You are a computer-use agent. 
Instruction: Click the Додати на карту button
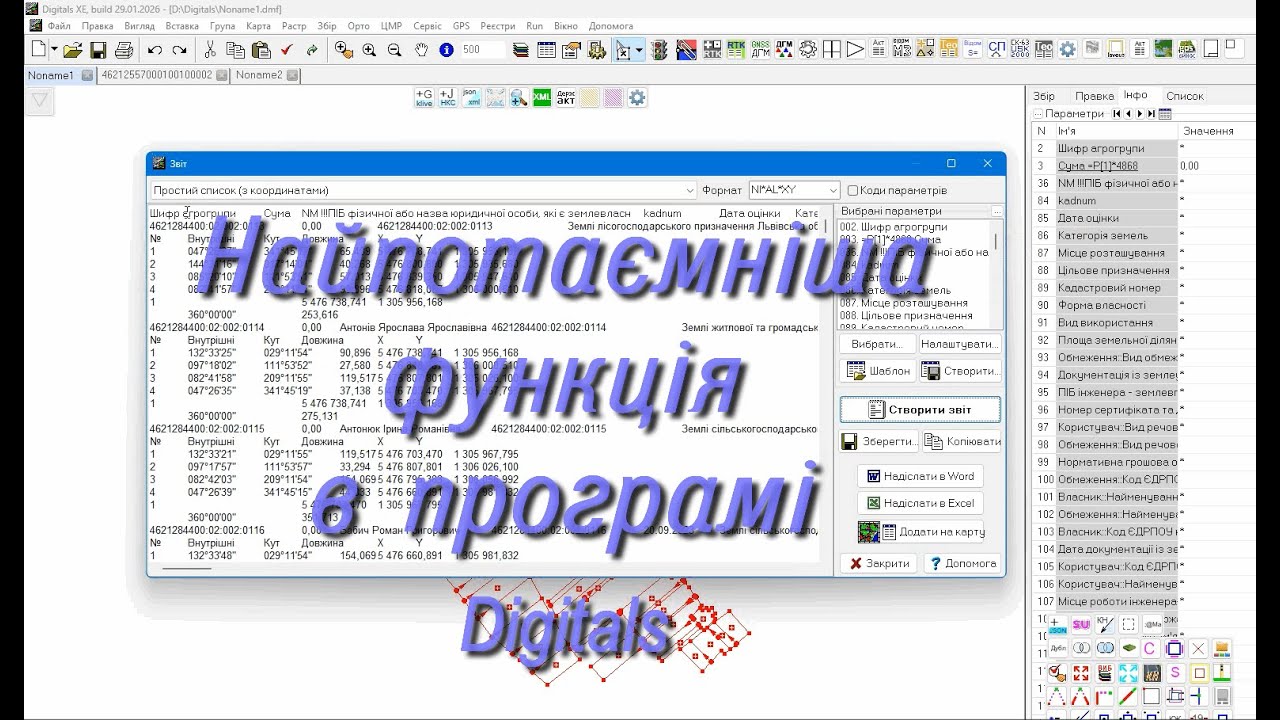click(x=920, y=531)
